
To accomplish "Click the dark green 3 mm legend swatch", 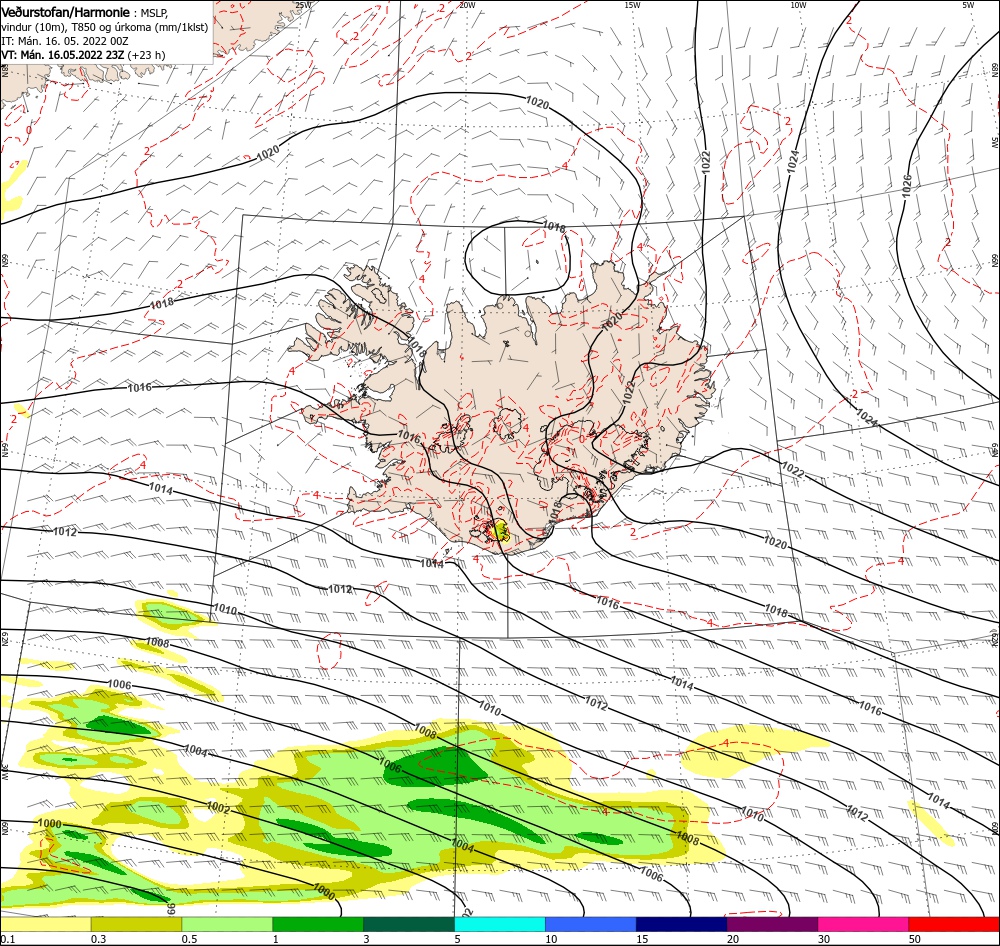I will (409, 924).
